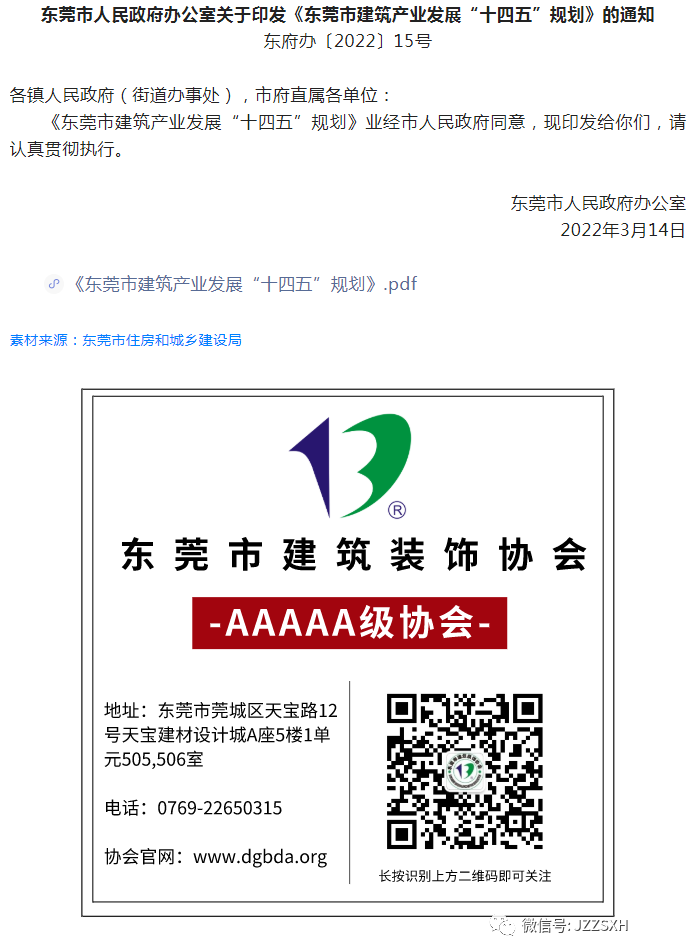Viewport: 696px width, 950px height.
Task: Open the 东莞市建筑产业发展“十四五”规划 PDF link
Action: point(245,284)
